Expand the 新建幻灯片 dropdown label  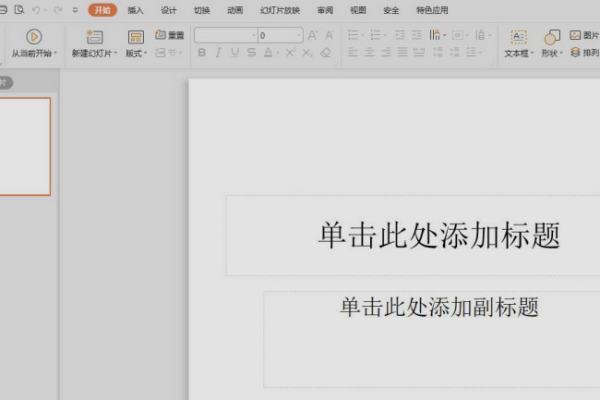click(94, 53)
